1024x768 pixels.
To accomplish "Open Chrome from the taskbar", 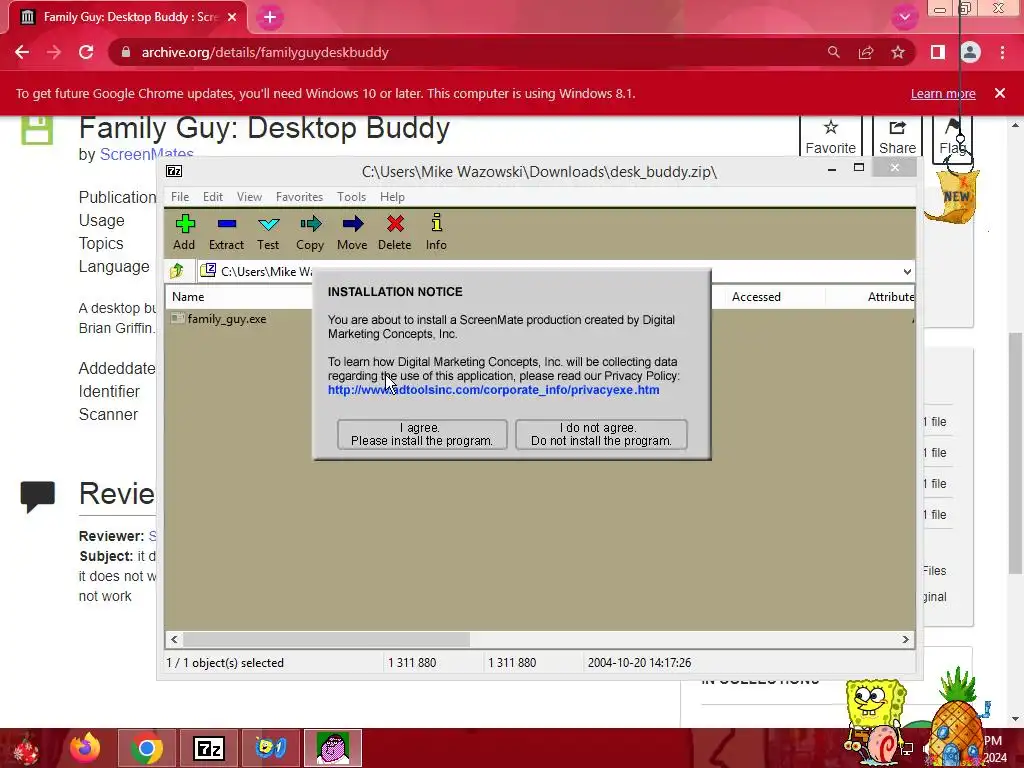I will [x=146, y=748].
